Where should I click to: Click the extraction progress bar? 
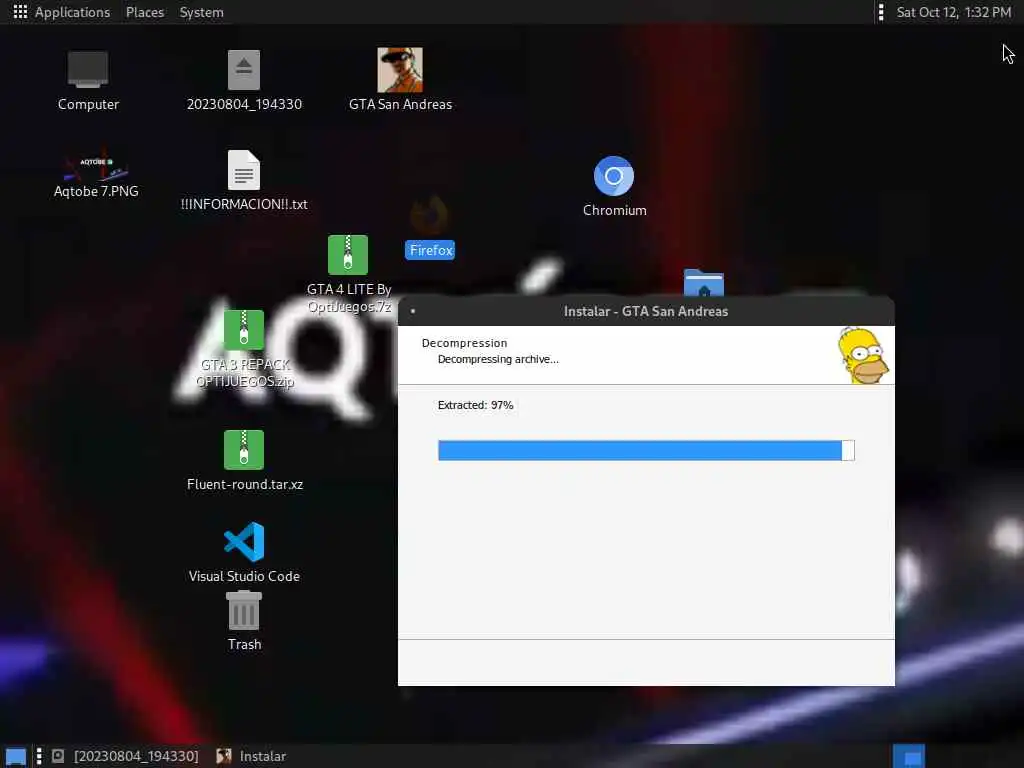(x=646, y=451)
